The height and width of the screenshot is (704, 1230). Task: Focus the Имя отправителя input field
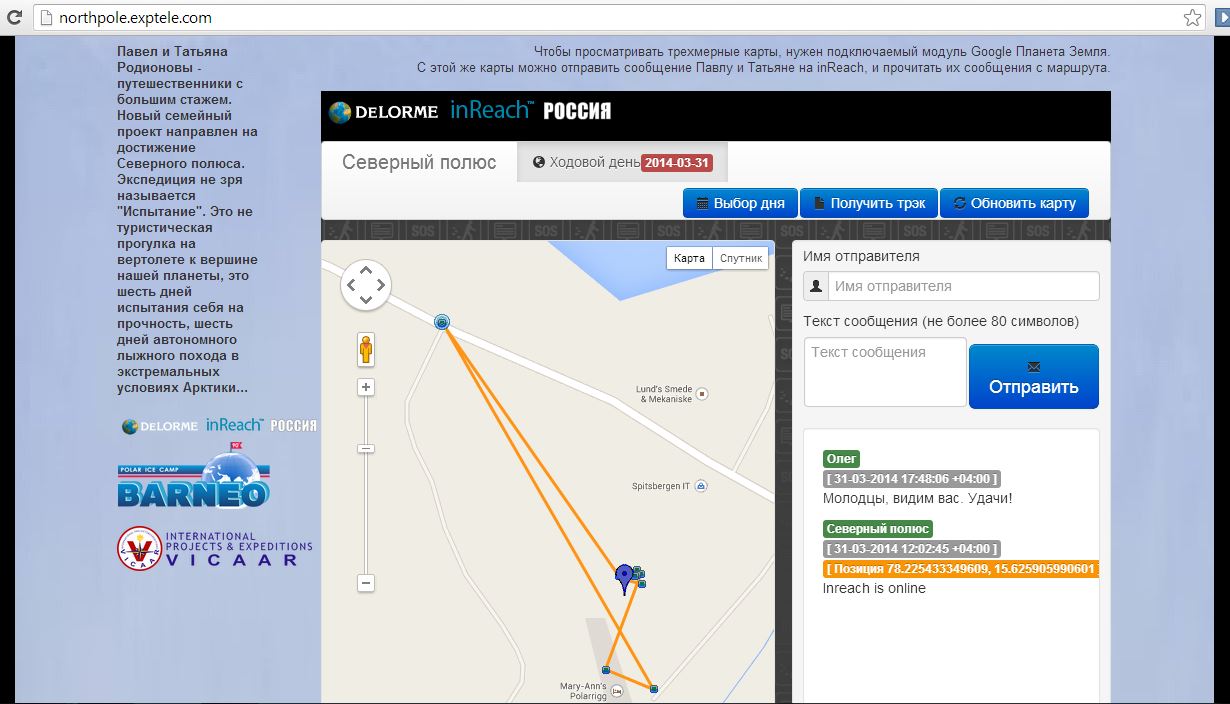[x=962, y=286]
